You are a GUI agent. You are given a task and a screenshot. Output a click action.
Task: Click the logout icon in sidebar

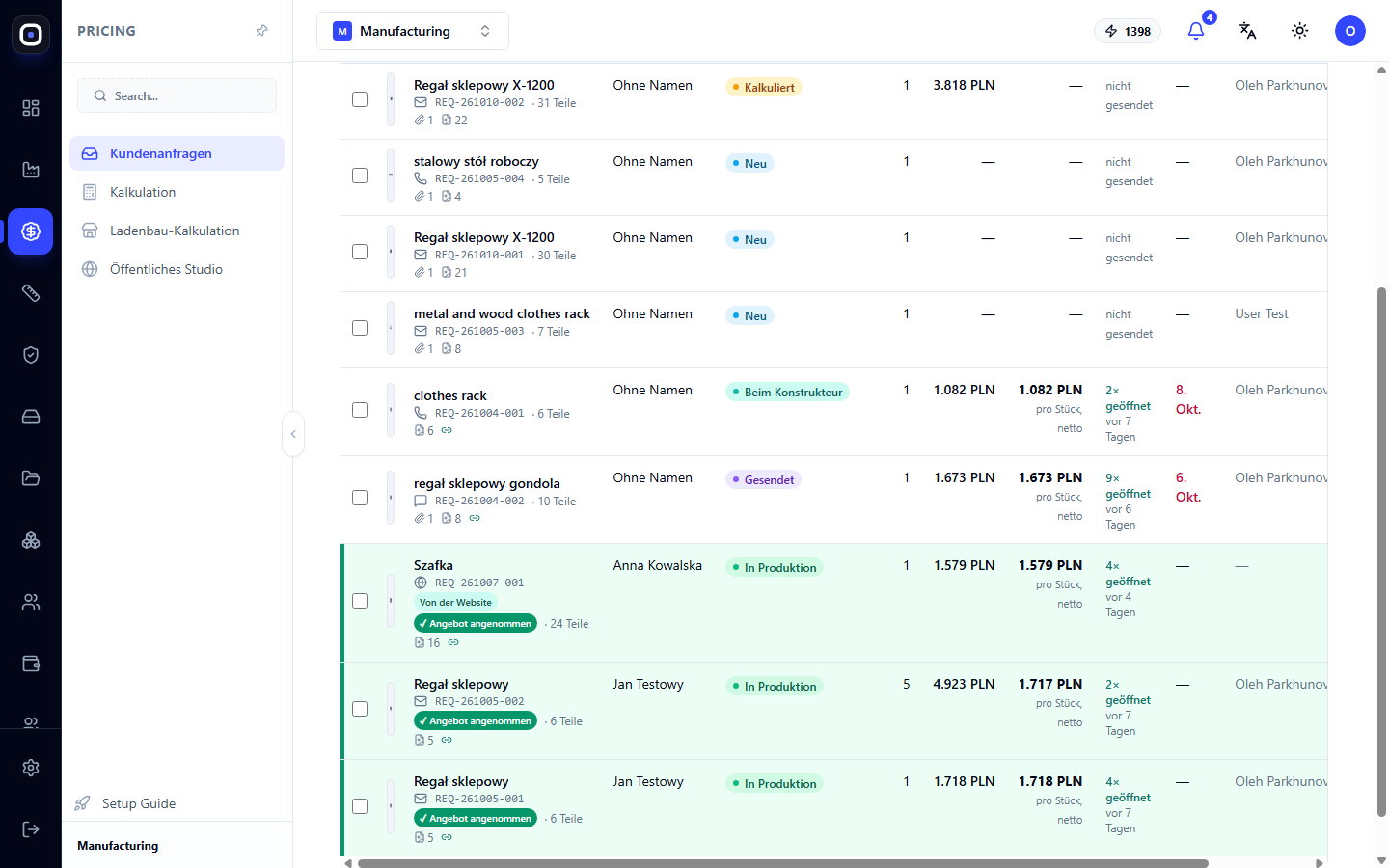[x=31, y=829]
